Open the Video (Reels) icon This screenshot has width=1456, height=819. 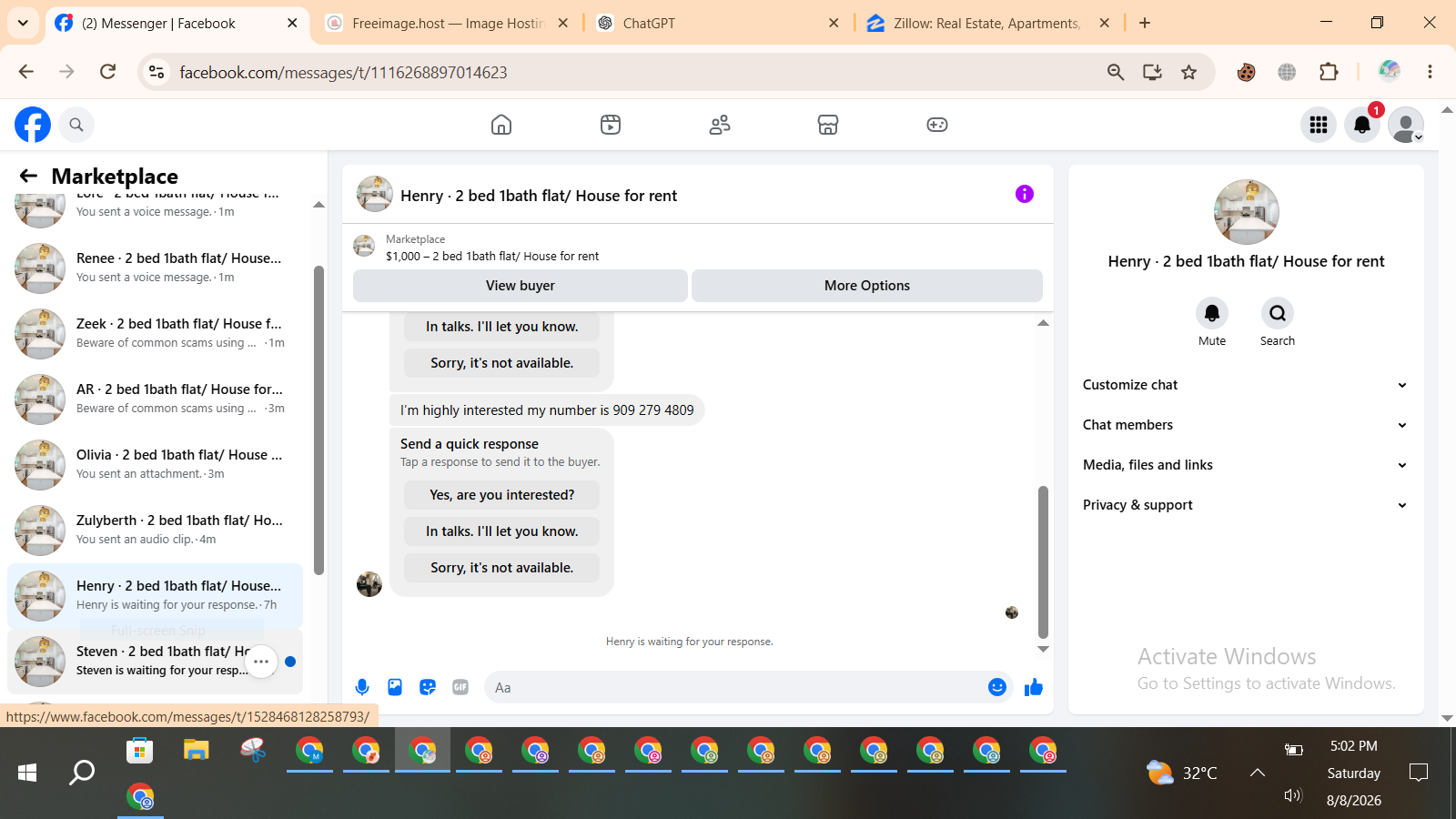611,125
